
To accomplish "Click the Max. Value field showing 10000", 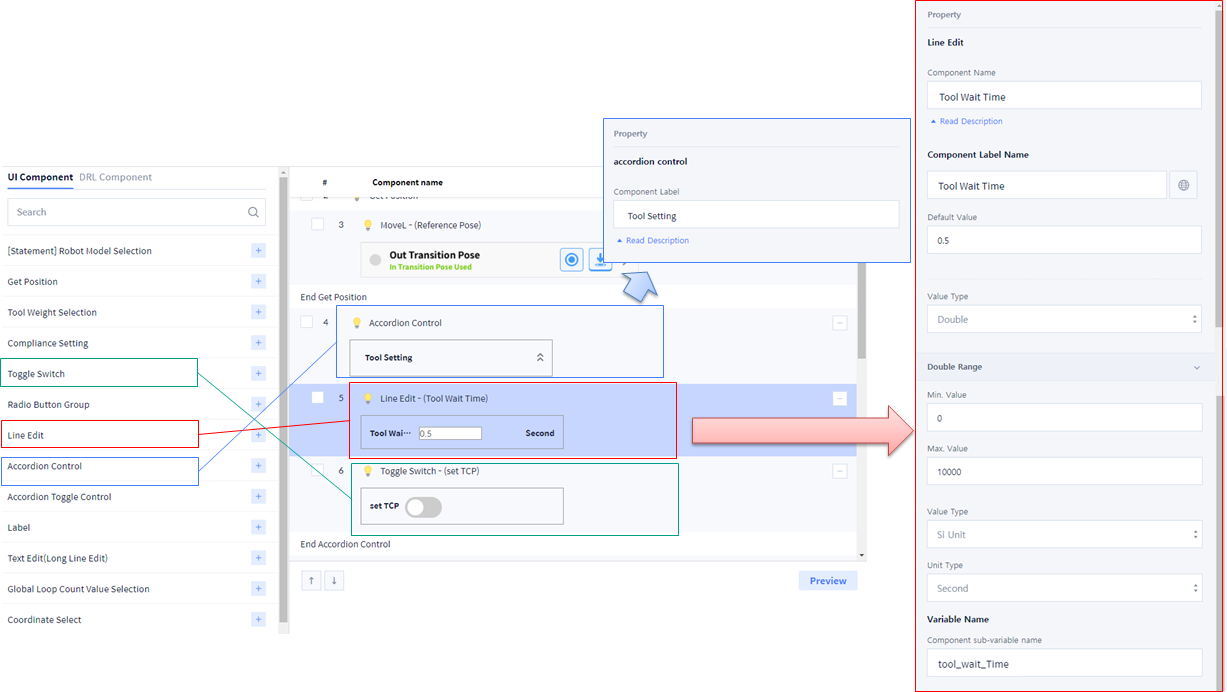I will click(x=1064, y=471).
